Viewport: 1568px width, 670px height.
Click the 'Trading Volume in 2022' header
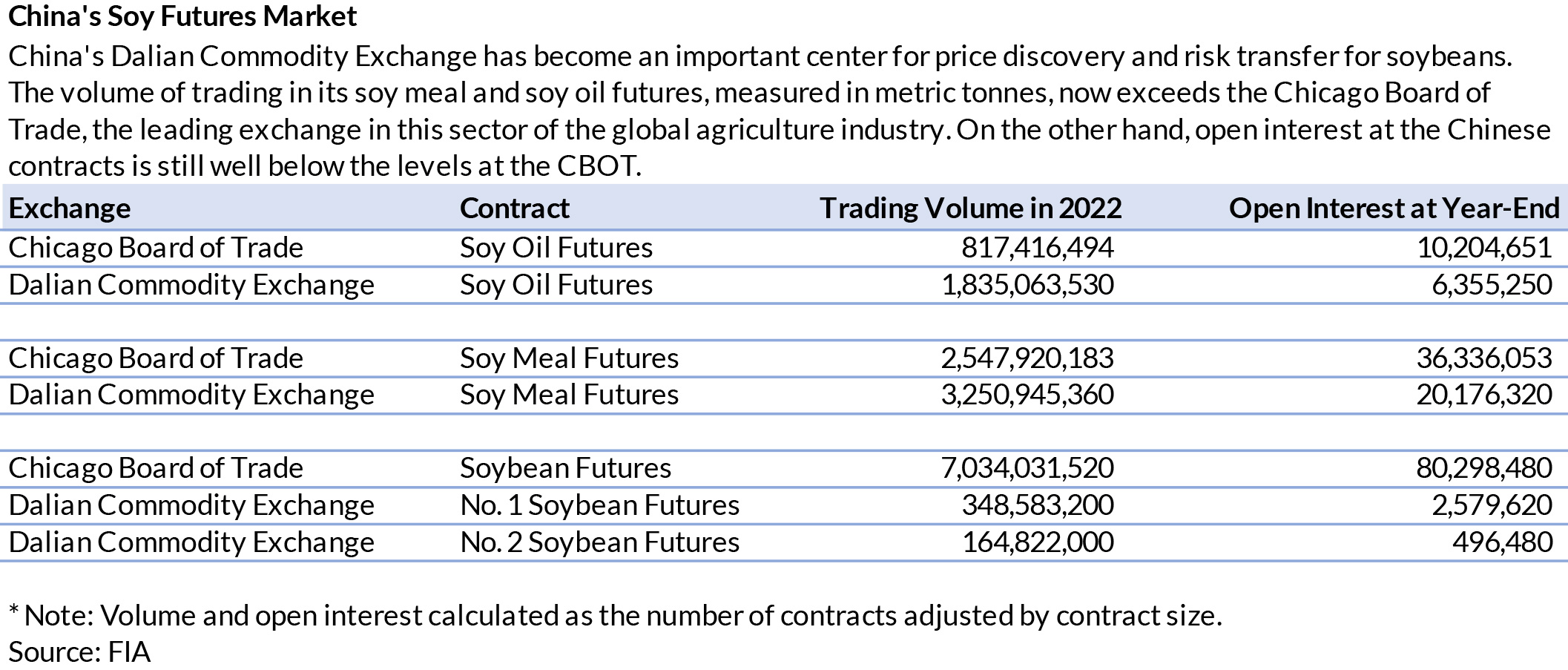[970, 208]
